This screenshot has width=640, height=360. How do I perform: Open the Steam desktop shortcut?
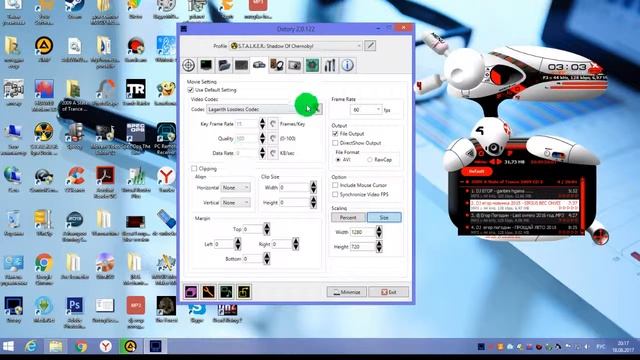[74, 9]
